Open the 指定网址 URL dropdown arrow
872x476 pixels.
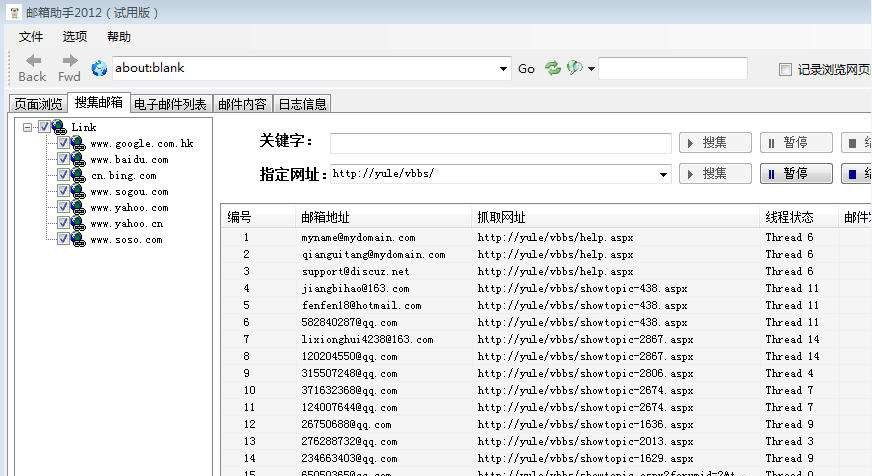coord(663,175)
